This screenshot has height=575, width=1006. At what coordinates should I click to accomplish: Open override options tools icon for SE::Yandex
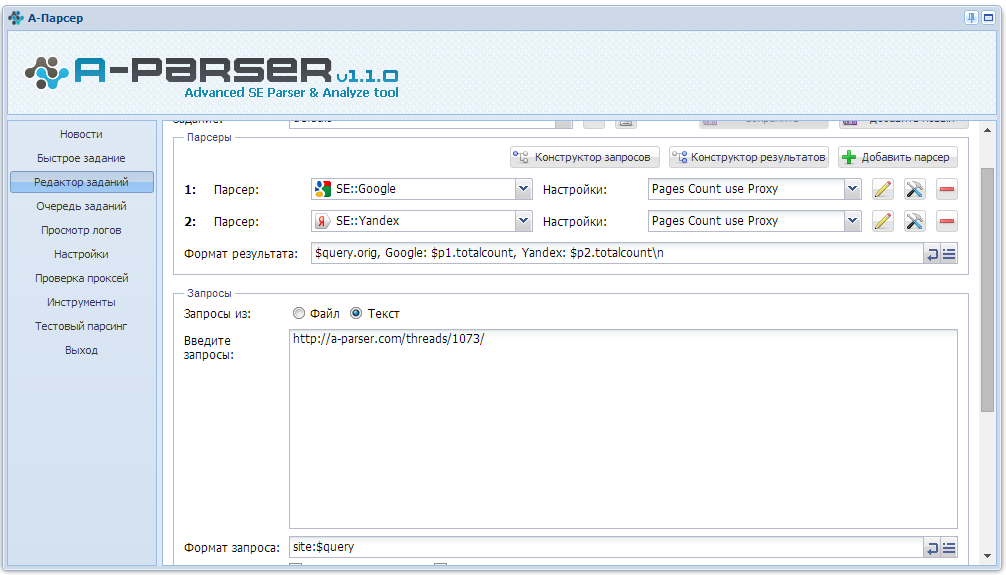point(914,221)
